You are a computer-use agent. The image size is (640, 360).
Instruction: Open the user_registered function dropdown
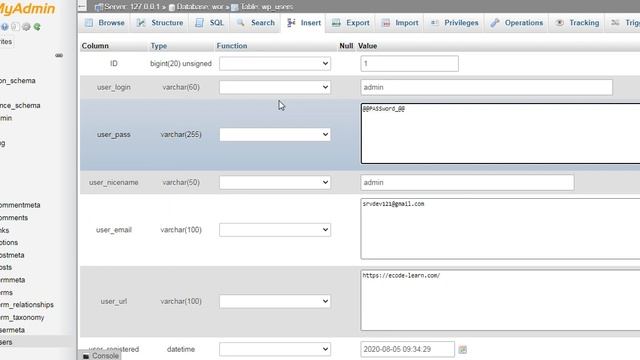275,349
